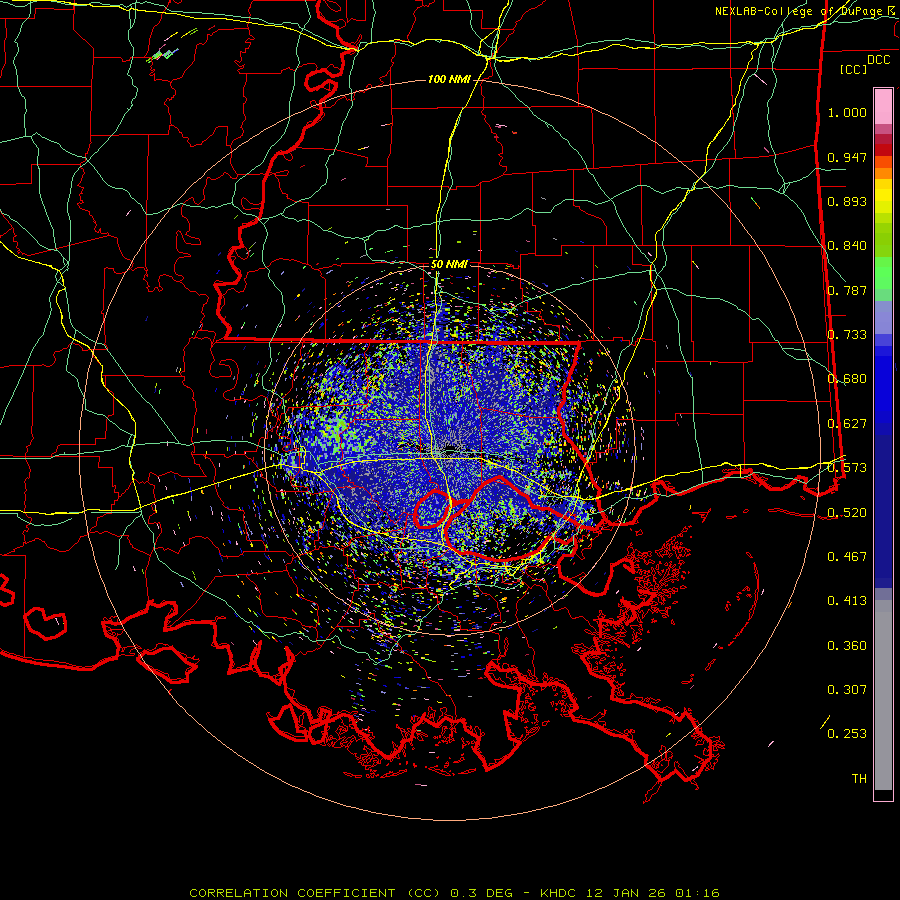
Task: Click the 0.627 legend value
Action: pyautogui.click(x=847, y=424)
